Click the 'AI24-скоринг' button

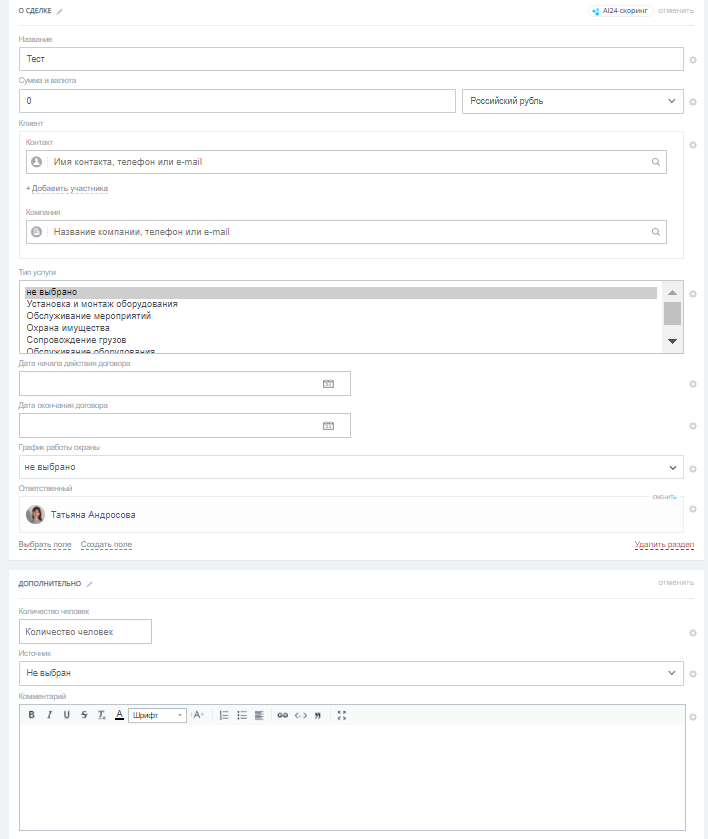620,11
